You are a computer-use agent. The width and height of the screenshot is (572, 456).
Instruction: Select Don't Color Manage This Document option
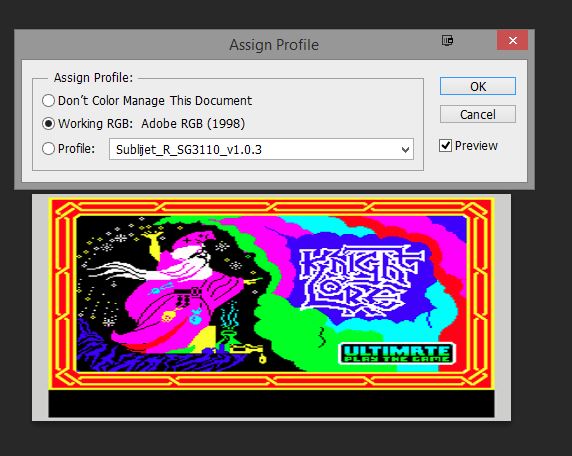(x=49, y=100)
